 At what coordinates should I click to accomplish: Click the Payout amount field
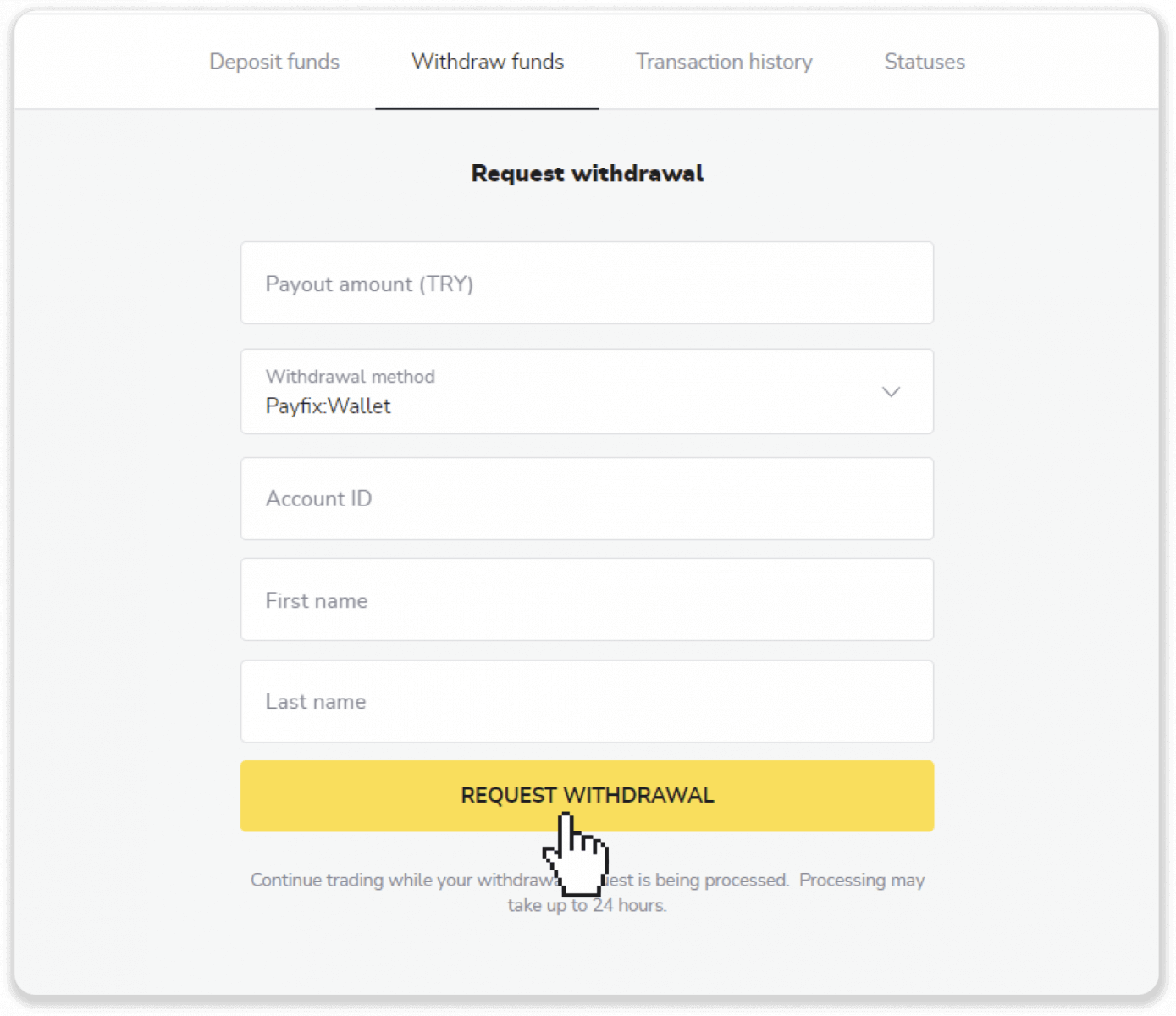coord(587,283)
